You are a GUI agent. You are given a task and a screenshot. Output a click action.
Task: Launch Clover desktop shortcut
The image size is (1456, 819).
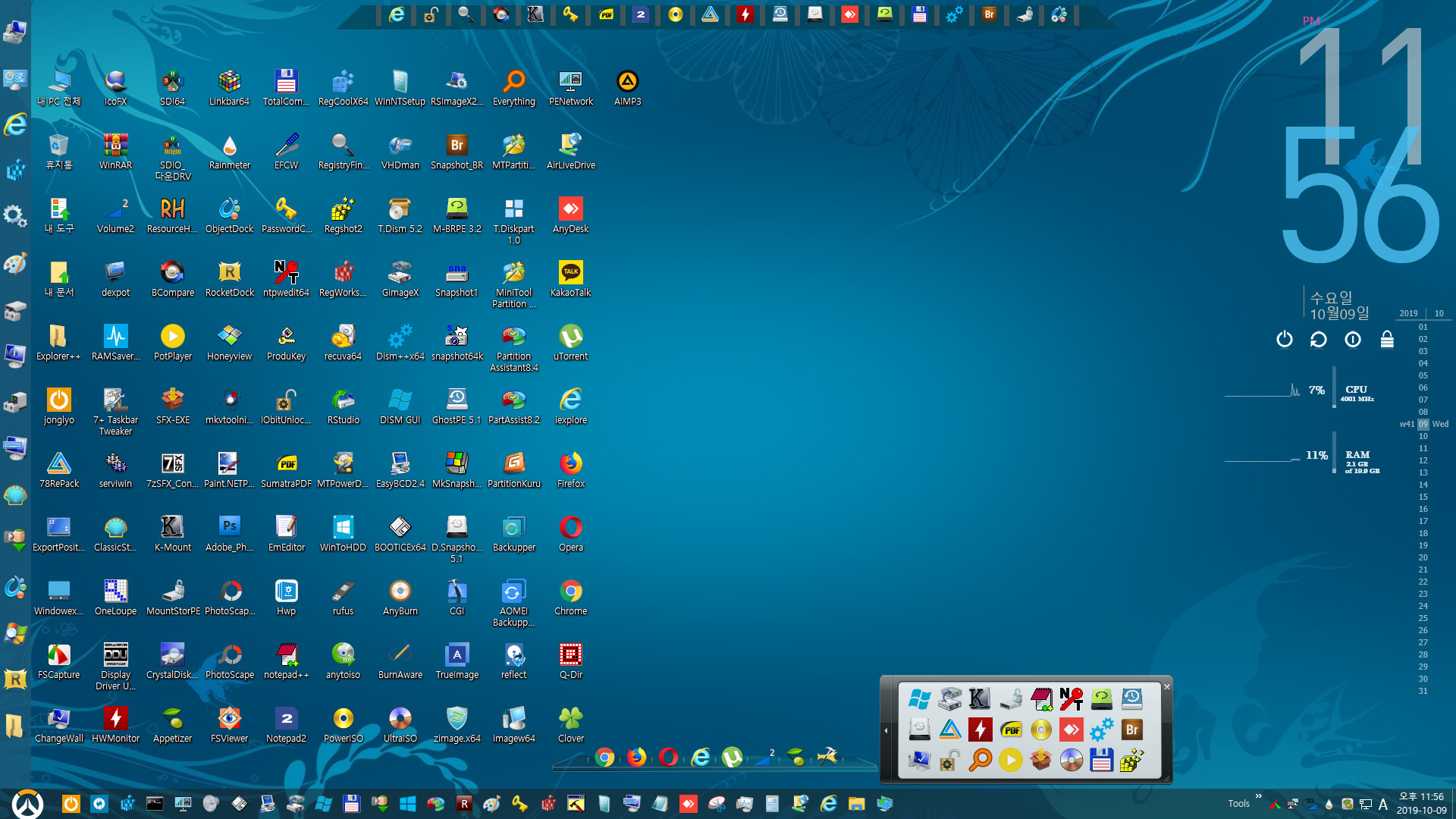(x=570, y=724)
